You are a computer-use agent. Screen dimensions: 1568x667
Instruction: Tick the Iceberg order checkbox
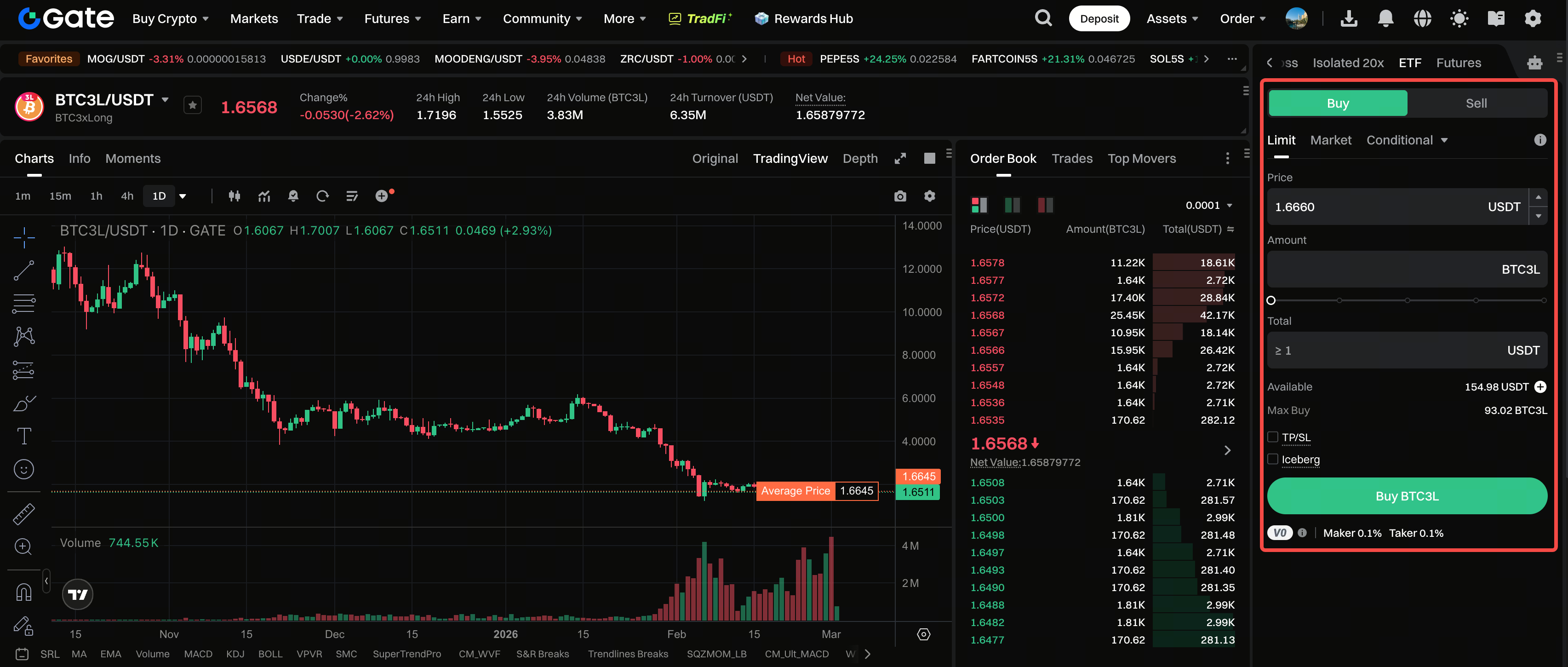coord(1272,459)
